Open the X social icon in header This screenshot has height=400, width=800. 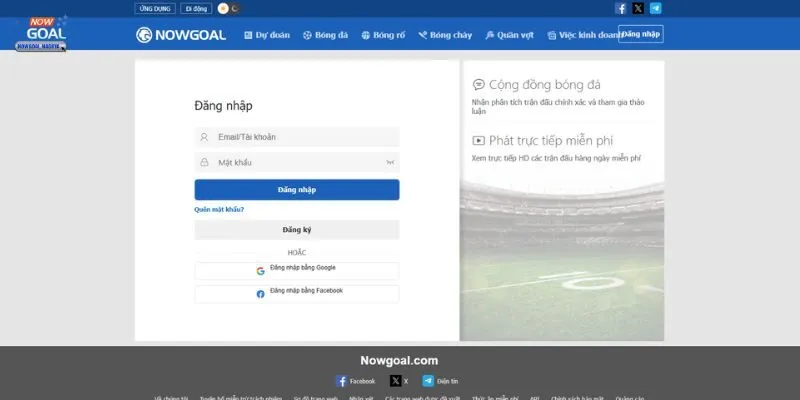(638, 8)
